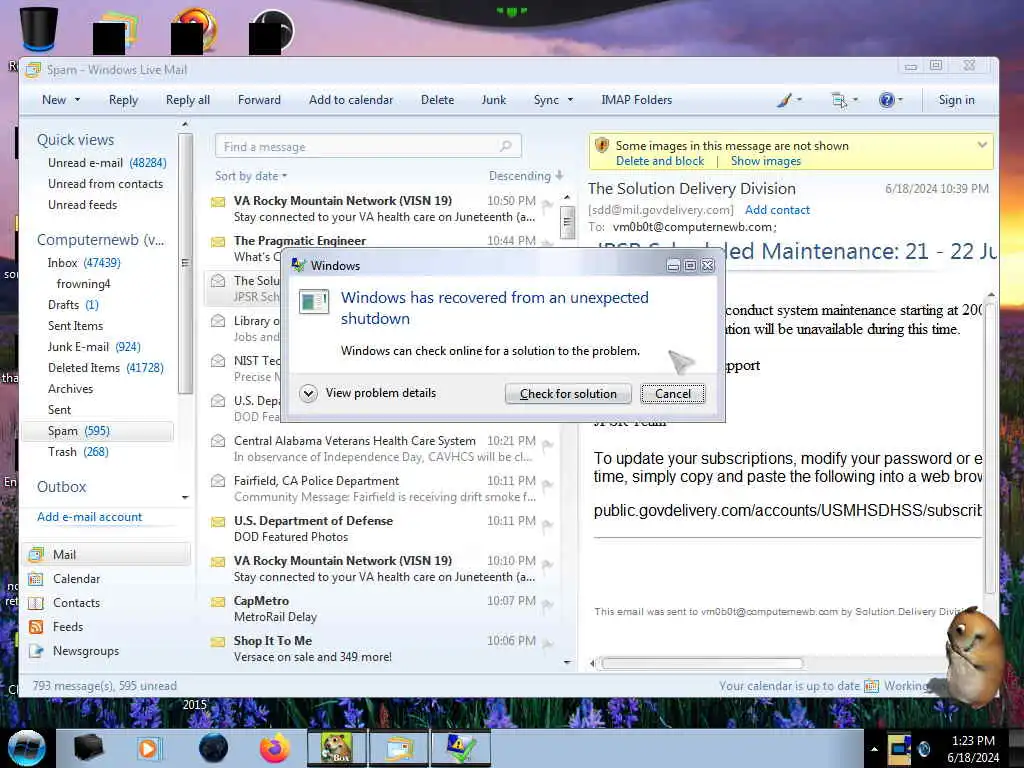Image resolution: width=1024 pixels, height=768 pixels.
Task: Open media player taskbar icon
Action: [148, 748]
